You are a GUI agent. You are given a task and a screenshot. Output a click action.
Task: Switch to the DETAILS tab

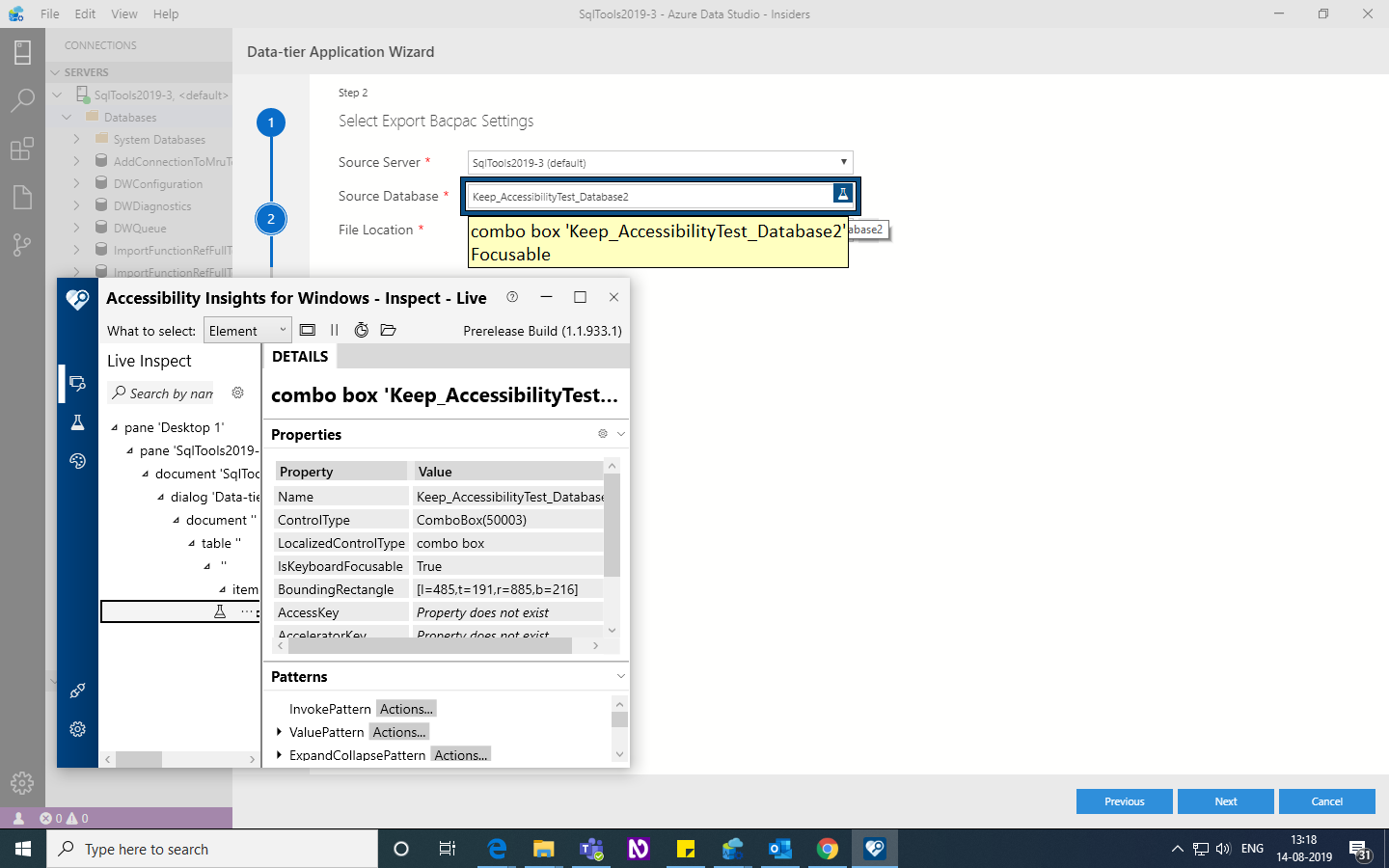click(299, 356)
